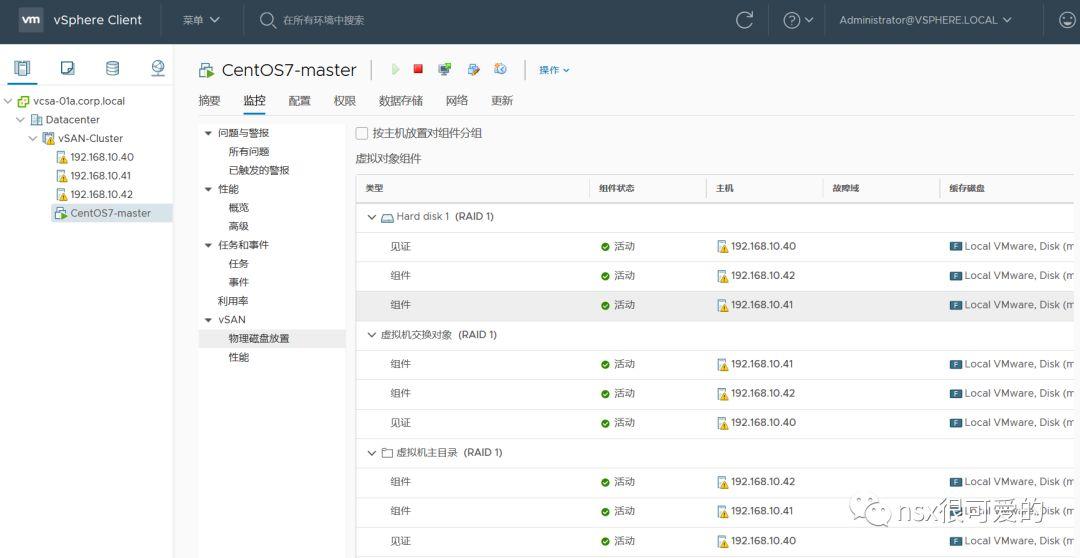Collapse the vSAN section in sidebar
Screen dimensions: 1080x558
coord(209,320)
